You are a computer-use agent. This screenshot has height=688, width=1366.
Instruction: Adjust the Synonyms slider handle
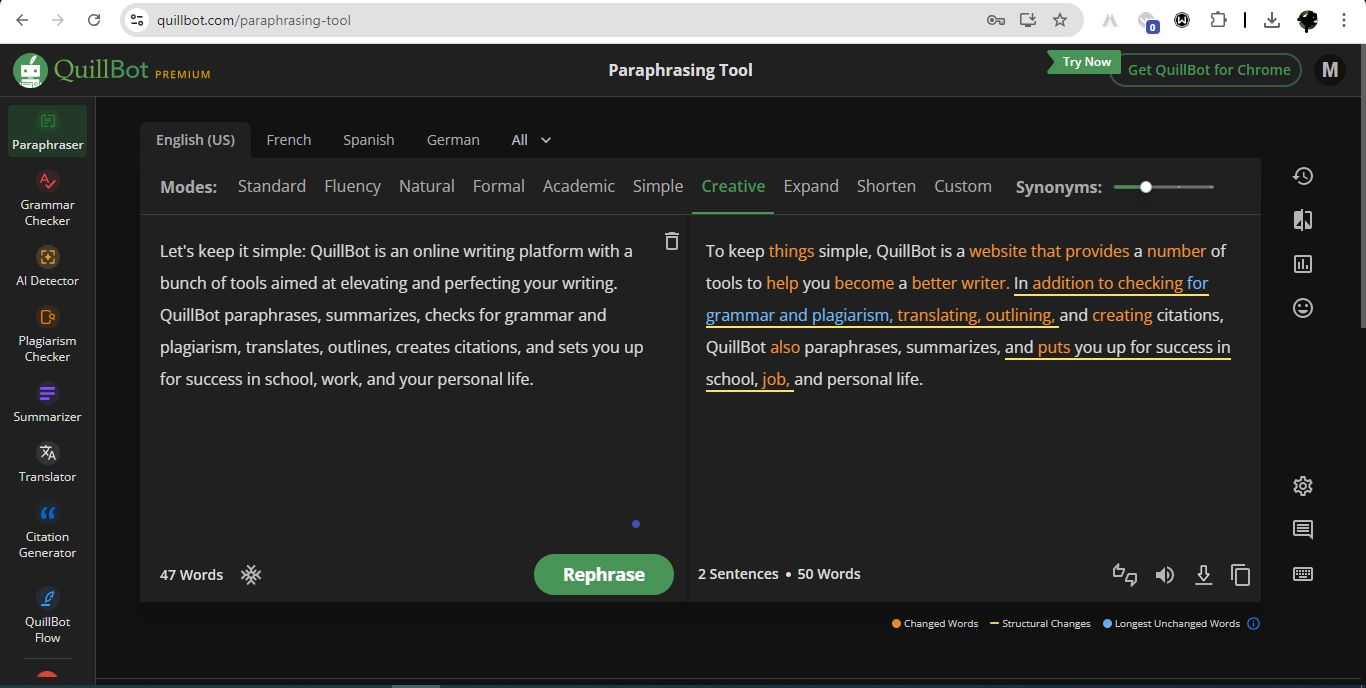(1146, 187)
